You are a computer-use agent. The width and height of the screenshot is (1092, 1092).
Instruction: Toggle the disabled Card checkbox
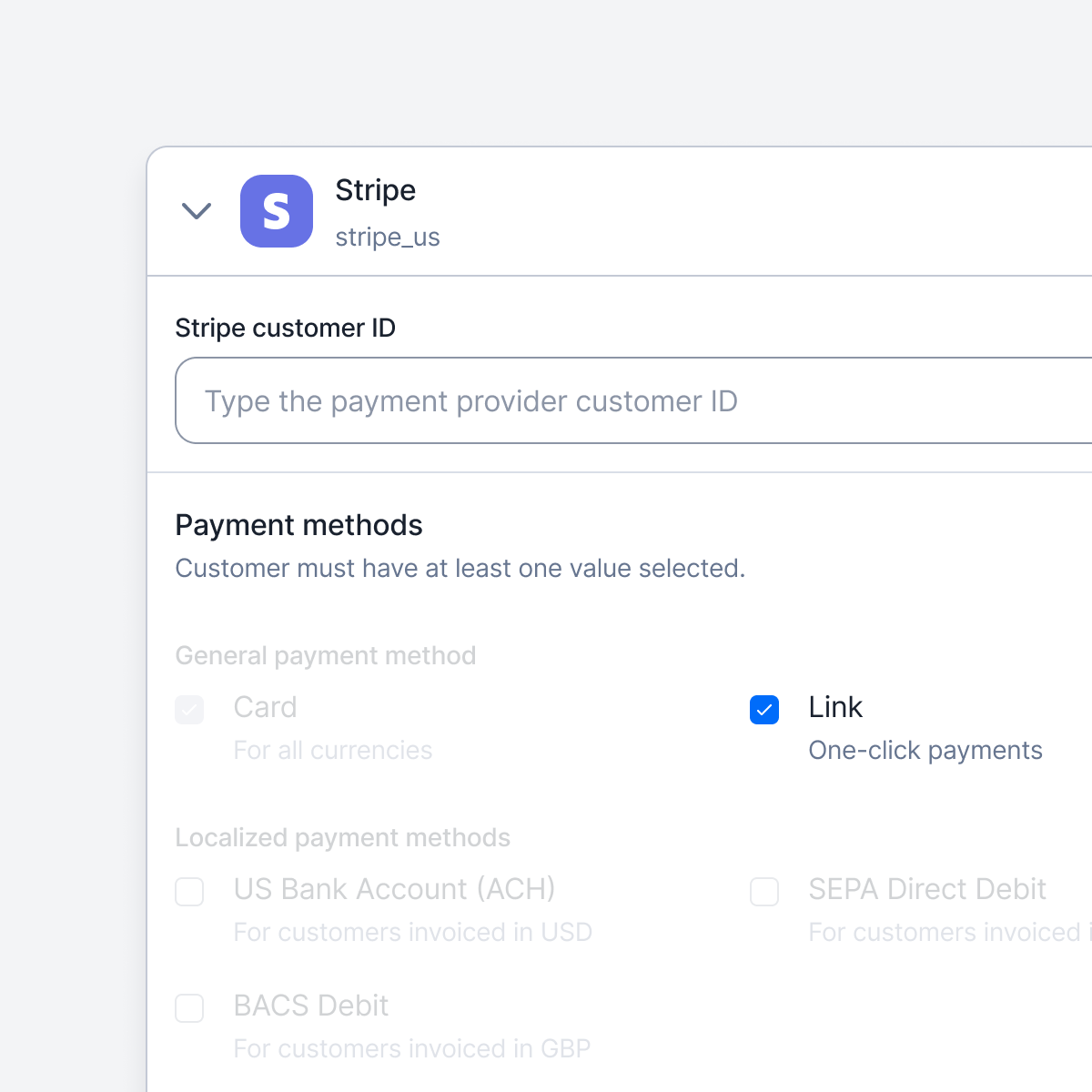coord(189,710)
